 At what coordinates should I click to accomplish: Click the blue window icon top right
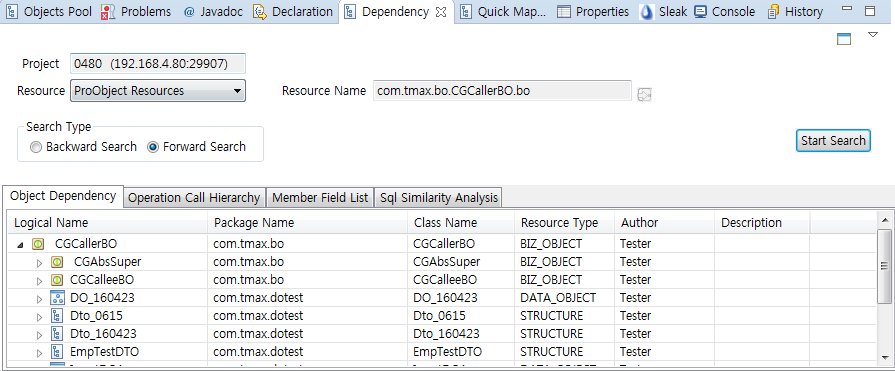tap(844, 39)
